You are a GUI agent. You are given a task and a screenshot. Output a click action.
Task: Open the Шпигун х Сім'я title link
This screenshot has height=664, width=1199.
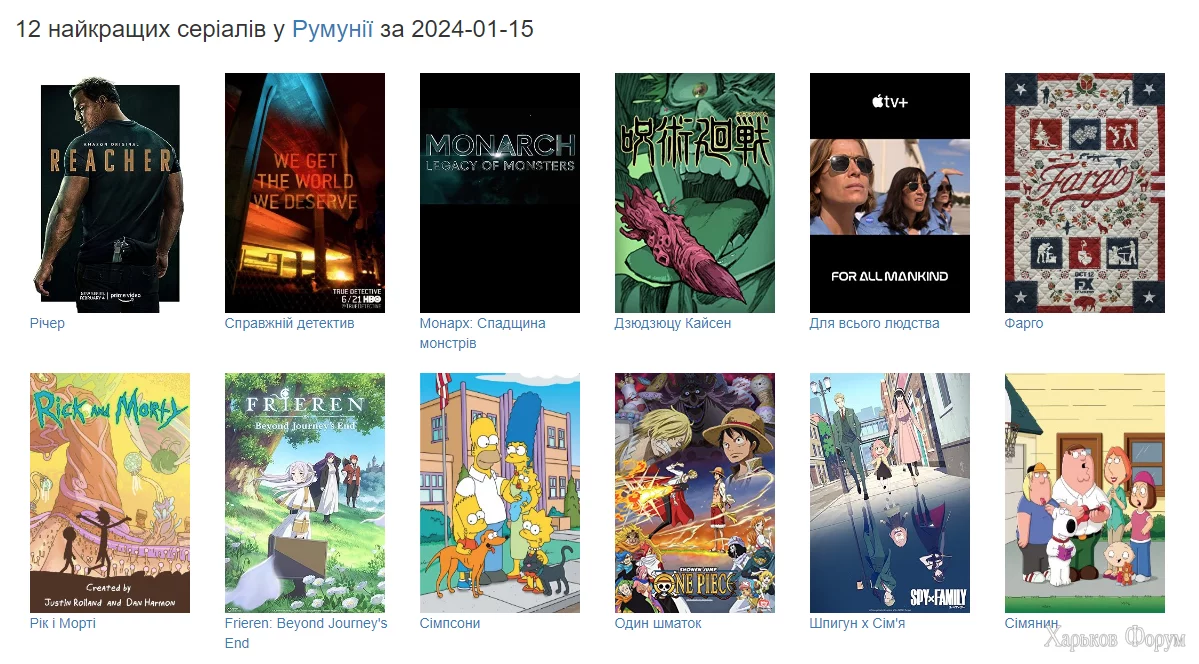point(857,623)
